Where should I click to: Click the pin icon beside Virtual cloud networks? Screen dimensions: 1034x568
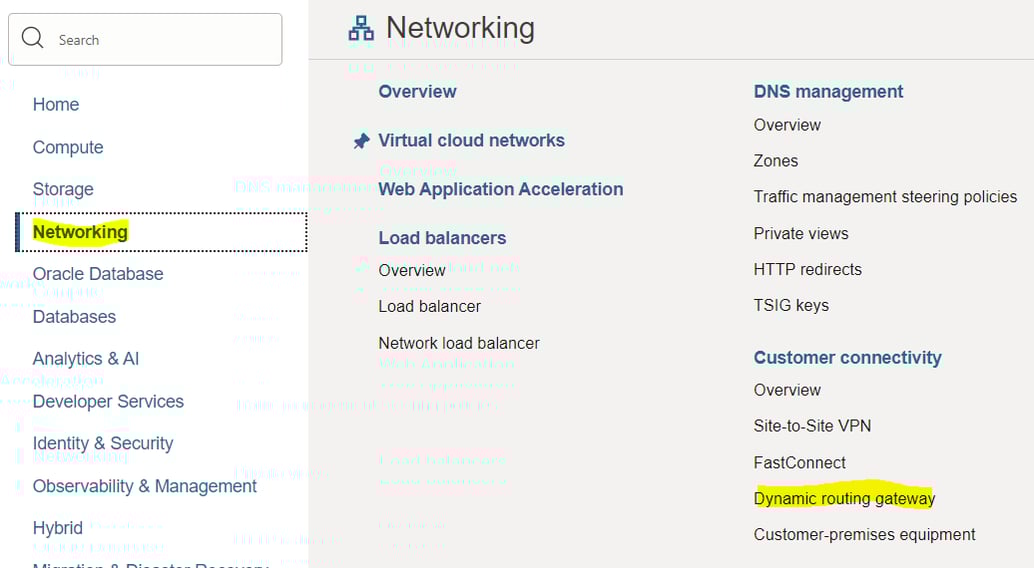pyautogui.click(x=361, y=141)
